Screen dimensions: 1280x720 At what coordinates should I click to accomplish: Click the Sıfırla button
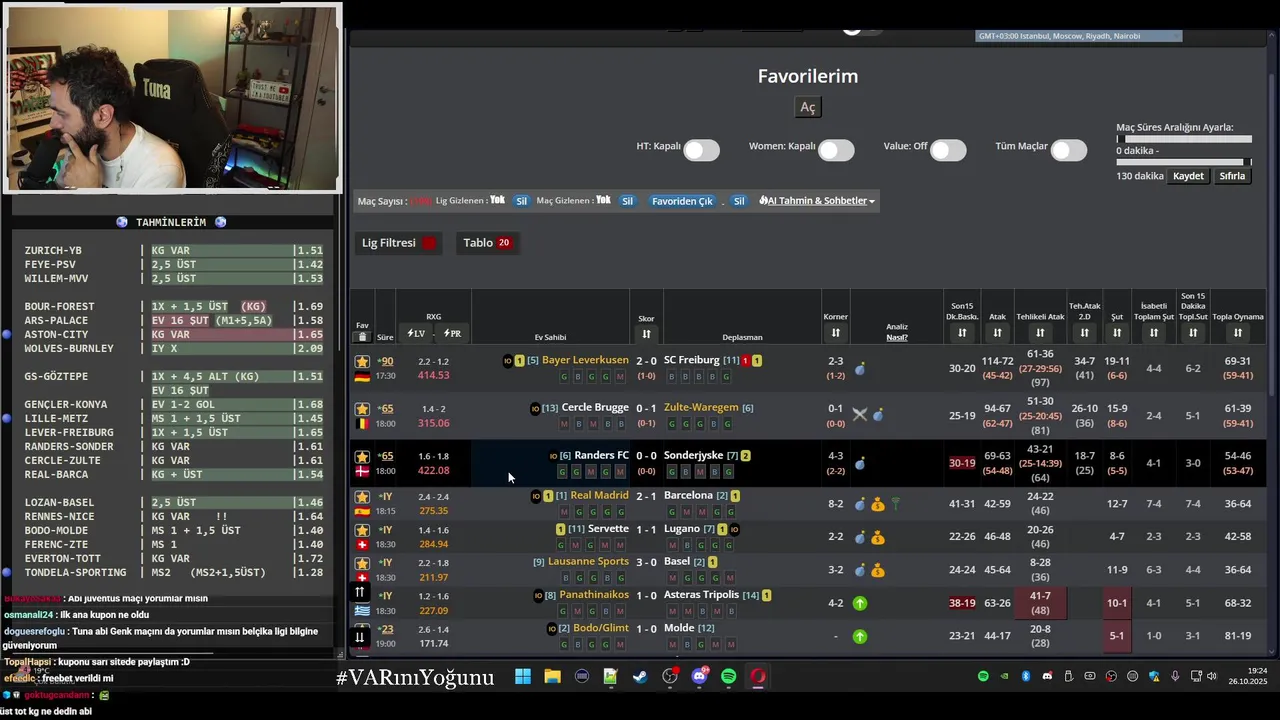coord(1232,176)
